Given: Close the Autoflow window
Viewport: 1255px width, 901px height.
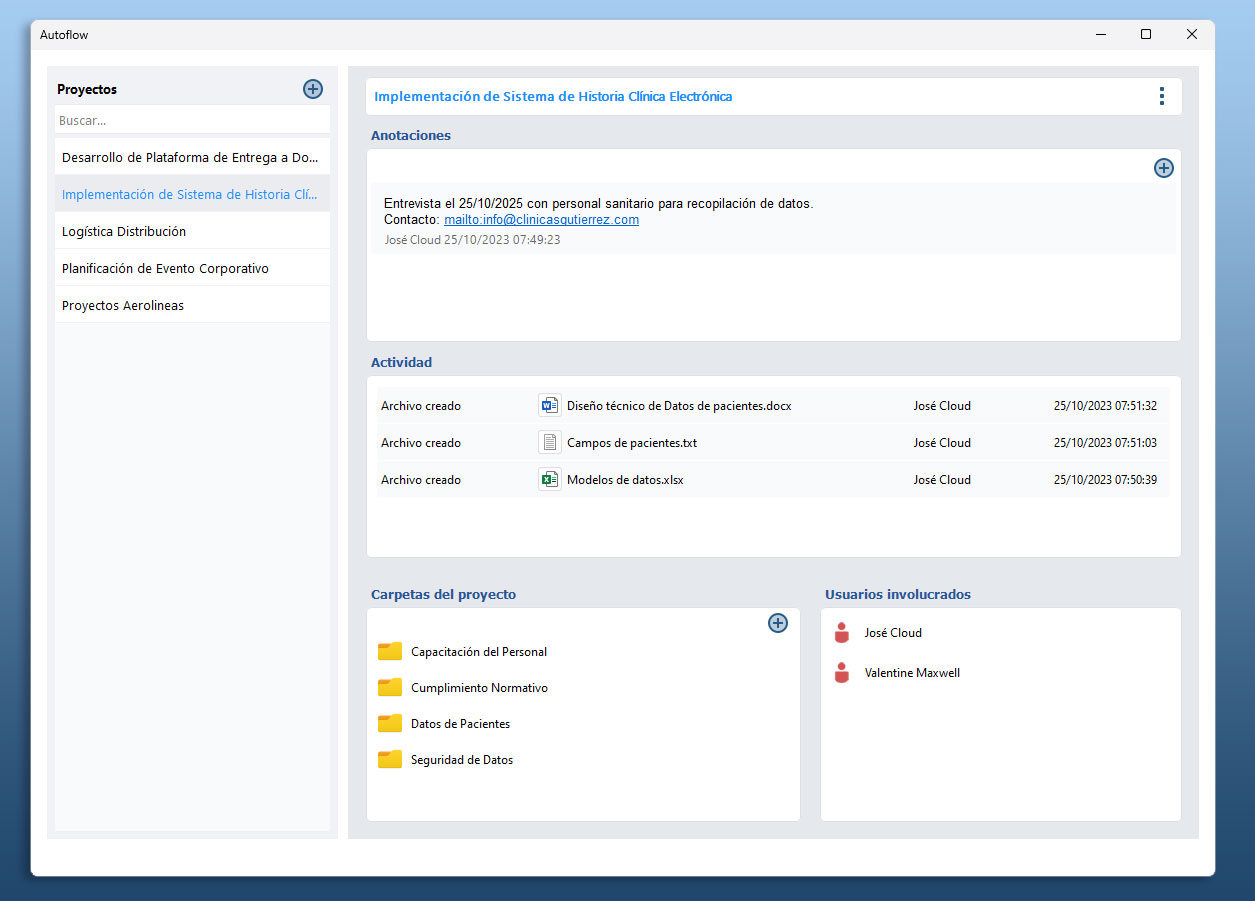Looking at the screenshot, I should (1192, 34).
